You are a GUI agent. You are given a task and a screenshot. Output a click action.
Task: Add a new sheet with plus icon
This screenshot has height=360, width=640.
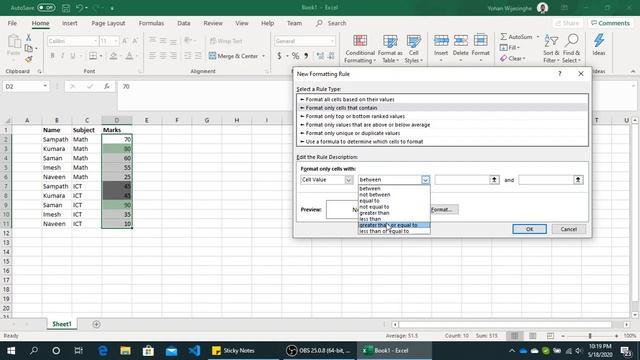coord(96,324)
